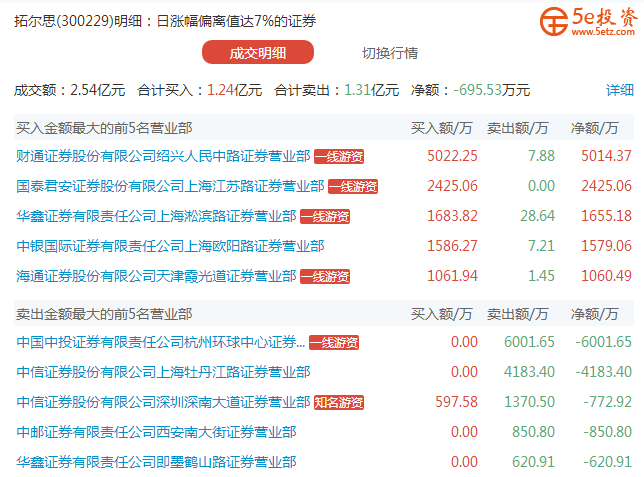Click sell amount 6001.65

529,342
